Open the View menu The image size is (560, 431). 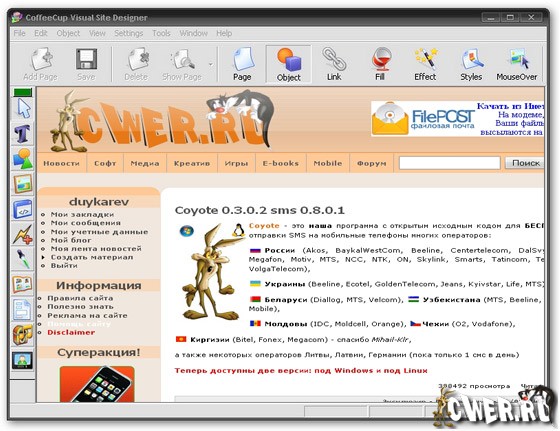point(97,33)
